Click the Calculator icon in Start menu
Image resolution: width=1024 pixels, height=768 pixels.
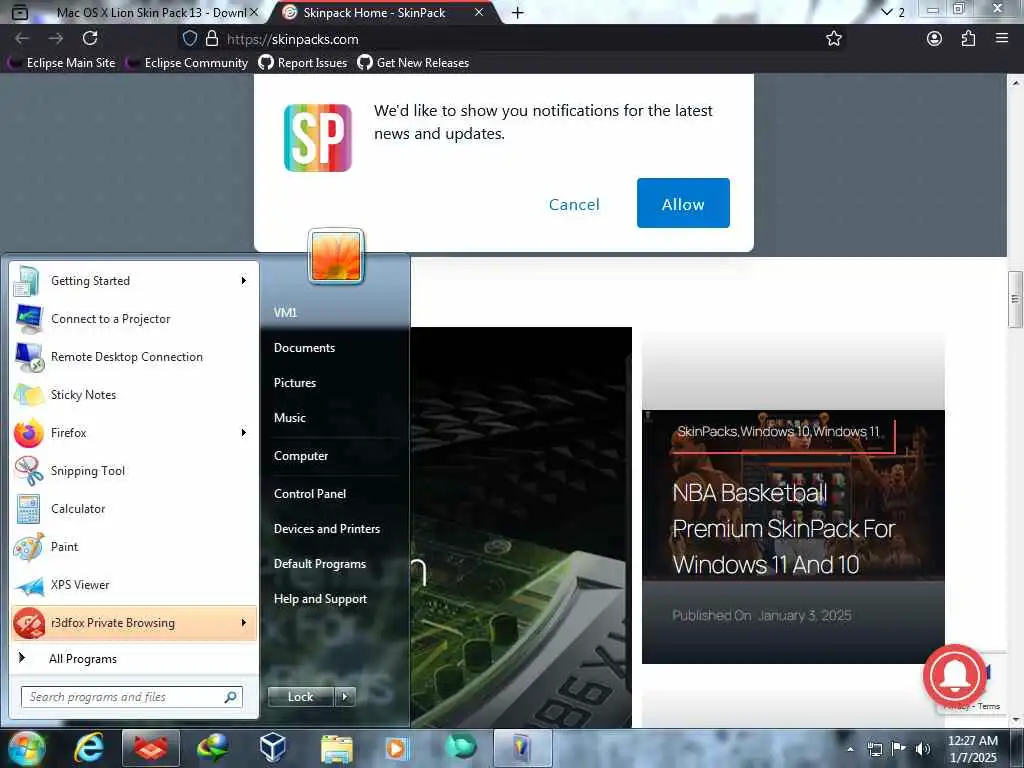(28, 509)
